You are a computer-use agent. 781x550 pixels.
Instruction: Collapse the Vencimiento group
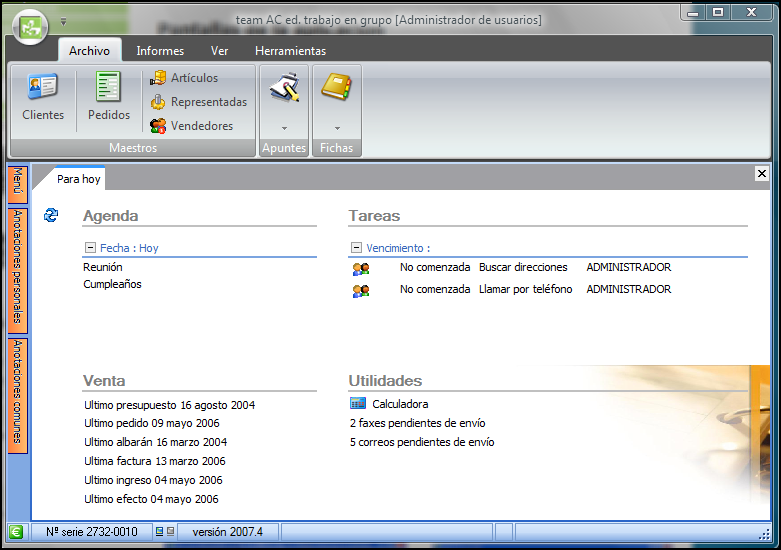coord(356,248)
